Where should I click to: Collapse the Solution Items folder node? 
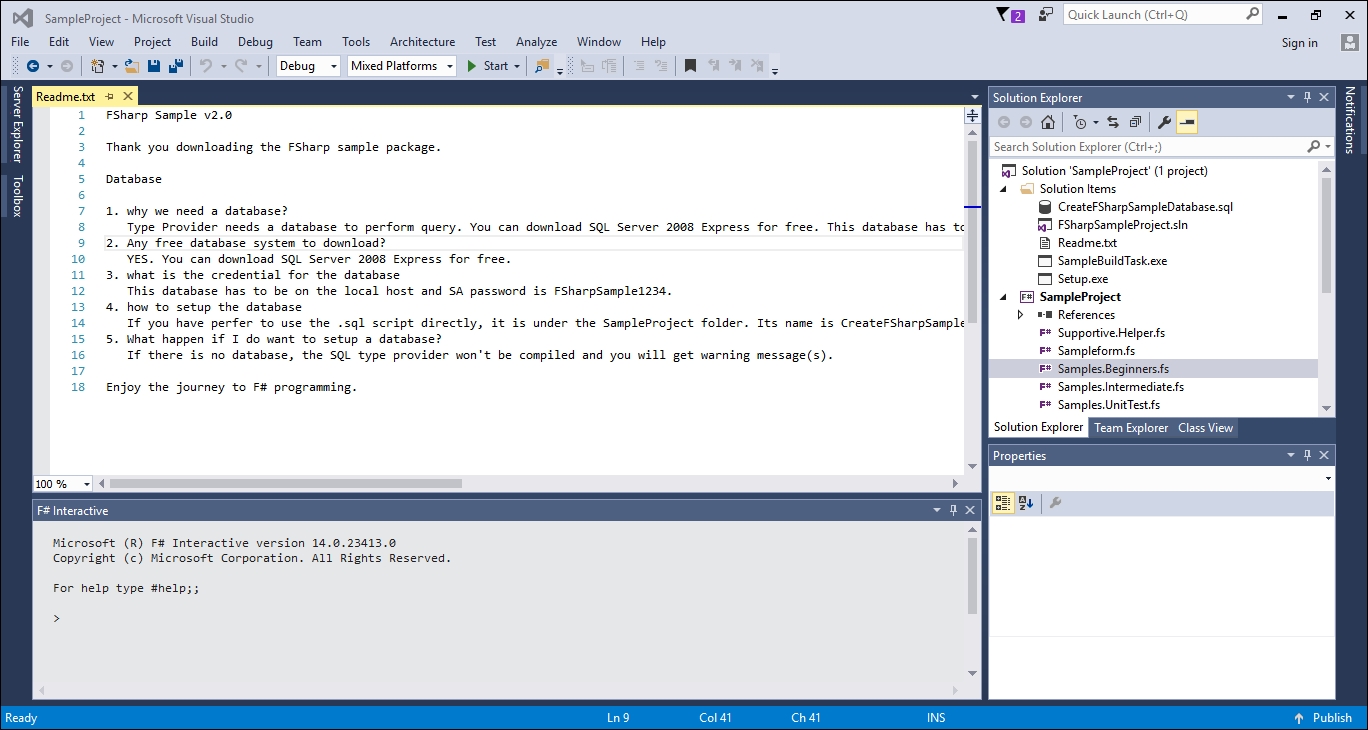(x=1003, y=189)
